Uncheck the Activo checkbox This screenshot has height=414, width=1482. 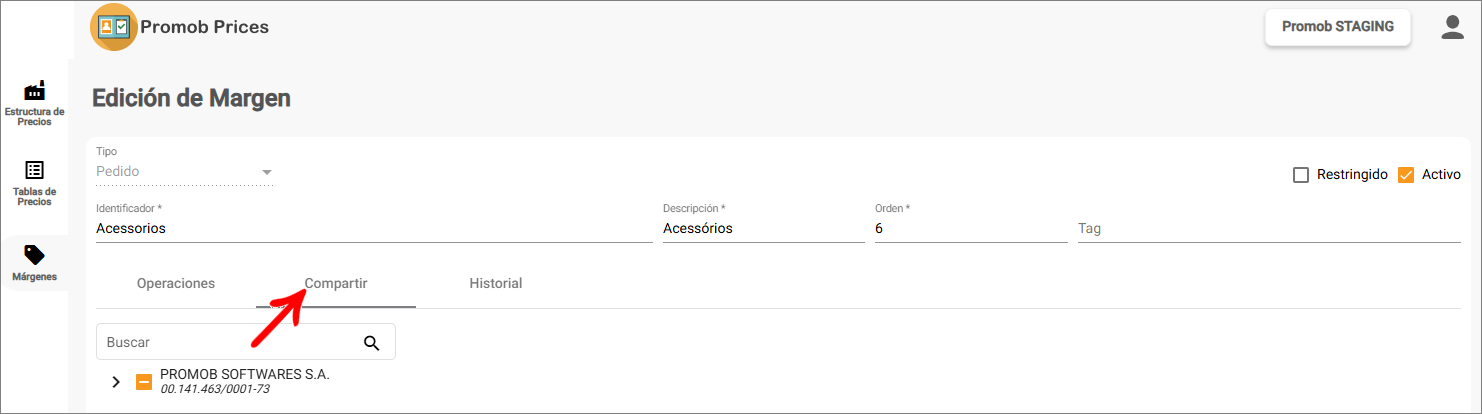click(1407, 175)
